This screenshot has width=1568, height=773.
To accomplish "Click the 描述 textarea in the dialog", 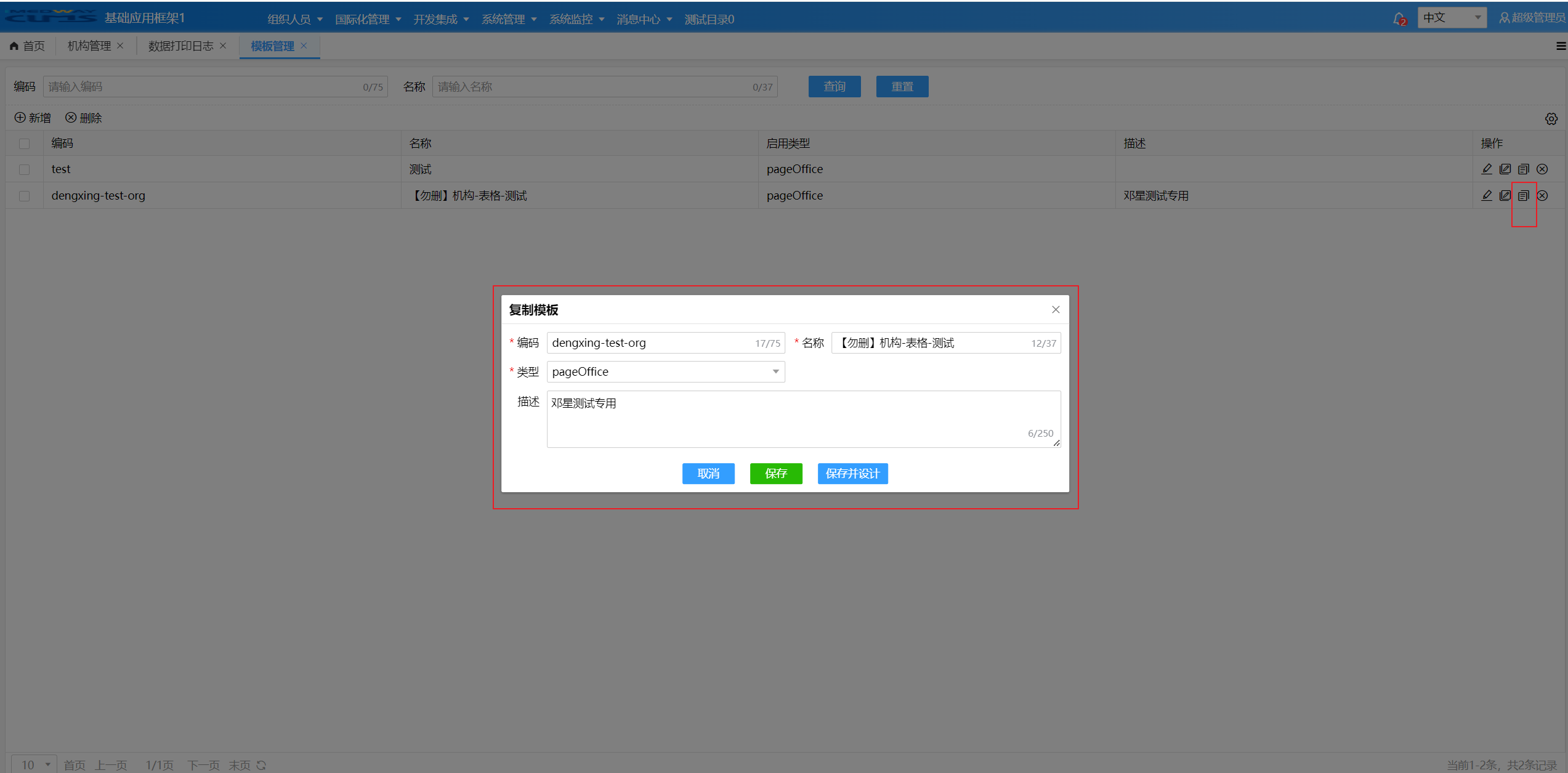I will (803, 419).
